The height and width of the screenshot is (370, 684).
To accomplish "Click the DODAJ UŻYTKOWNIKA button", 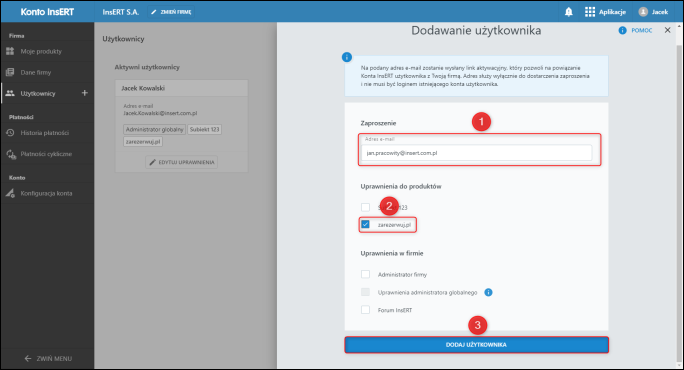I will click(476, 345).
